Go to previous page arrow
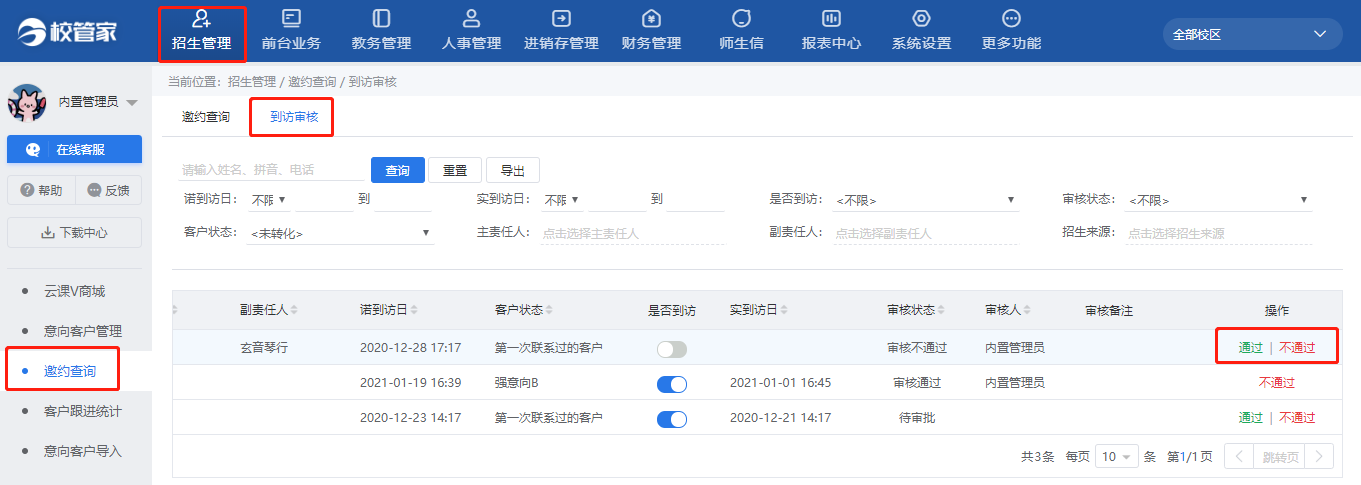Viewport: 1361px width, 485px height. point(1239,456)
